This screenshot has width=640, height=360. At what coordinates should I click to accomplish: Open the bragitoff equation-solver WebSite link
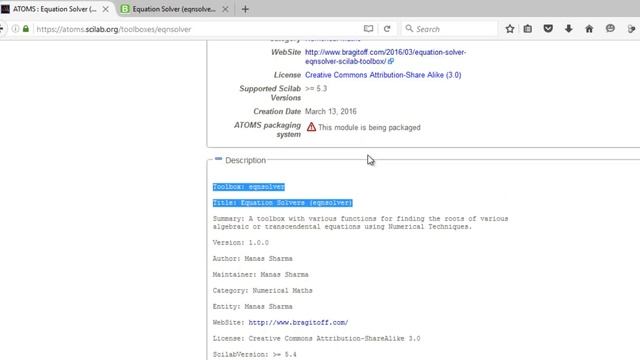pyautogui.click(x=385, y=57)
